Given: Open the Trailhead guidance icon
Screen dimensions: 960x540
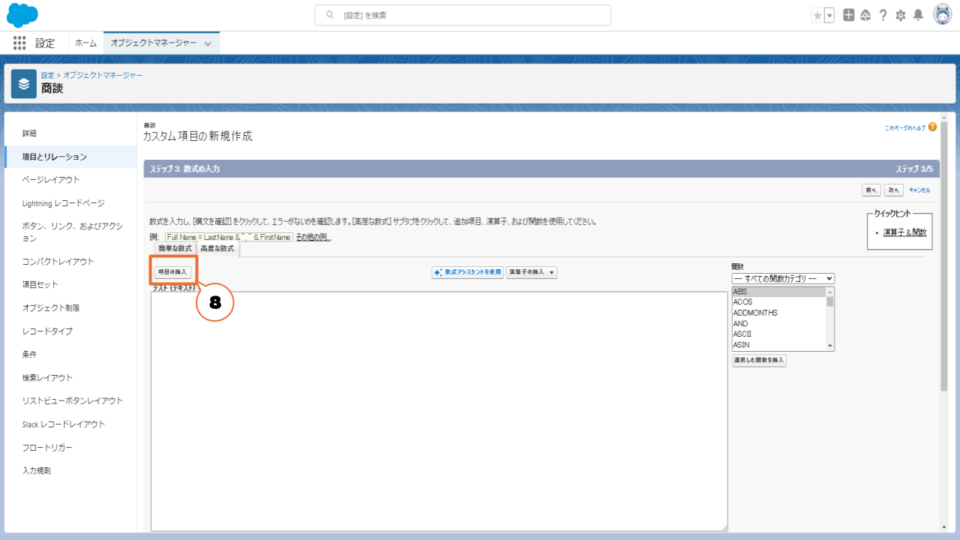Looking at the screenshot, I should pyautogui.click(x=865, y=15).
